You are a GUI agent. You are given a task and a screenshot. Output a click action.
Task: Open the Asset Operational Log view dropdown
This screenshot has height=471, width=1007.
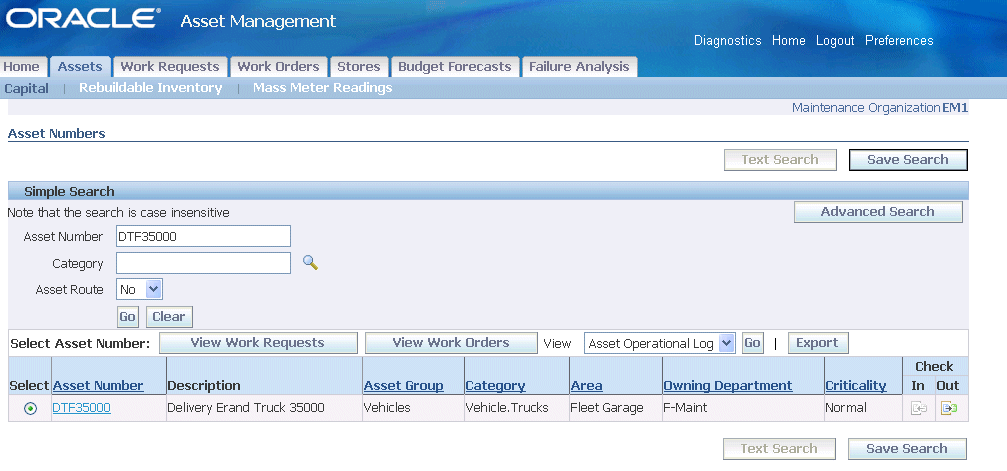(x=659, y=343)
